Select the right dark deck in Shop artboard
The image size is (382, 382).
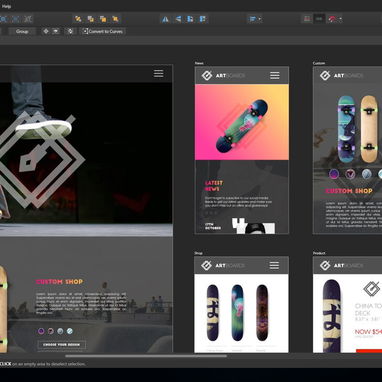pyautogui.click(x=262, y=312)
